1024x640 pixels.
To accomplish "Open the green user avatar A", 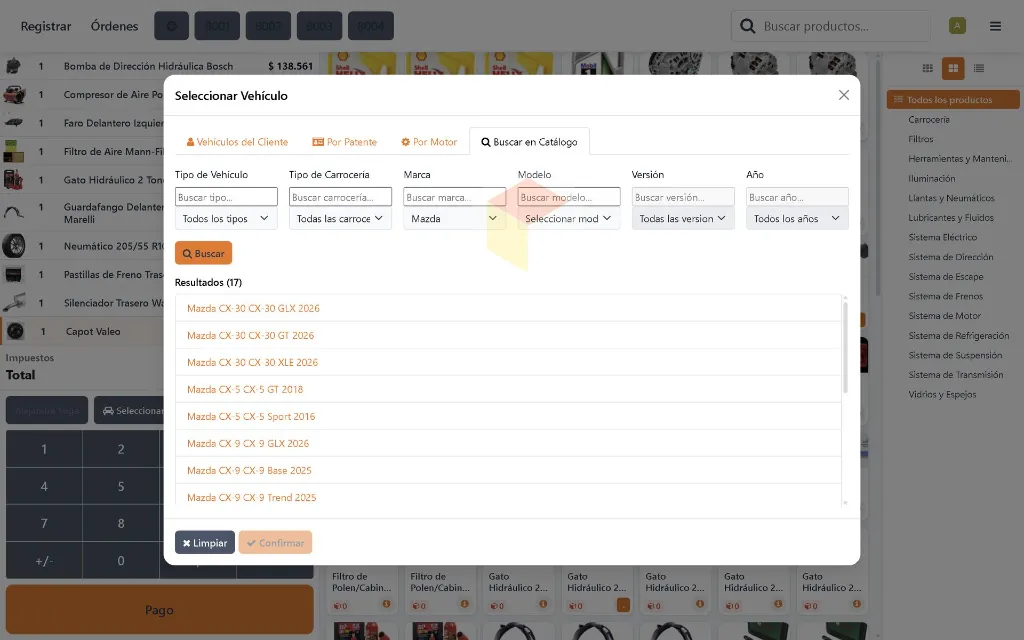I will click(957, 26).
